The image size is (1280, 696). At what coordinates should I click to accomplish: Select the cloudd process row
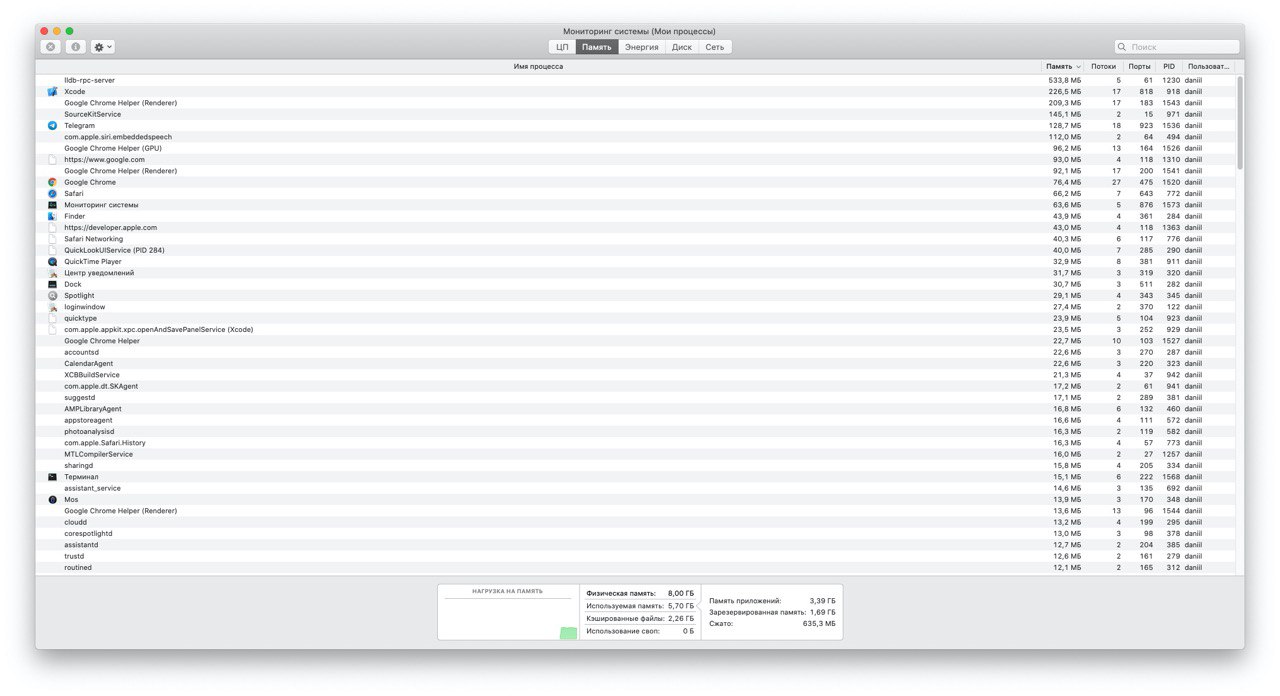[x=636, y=522]
